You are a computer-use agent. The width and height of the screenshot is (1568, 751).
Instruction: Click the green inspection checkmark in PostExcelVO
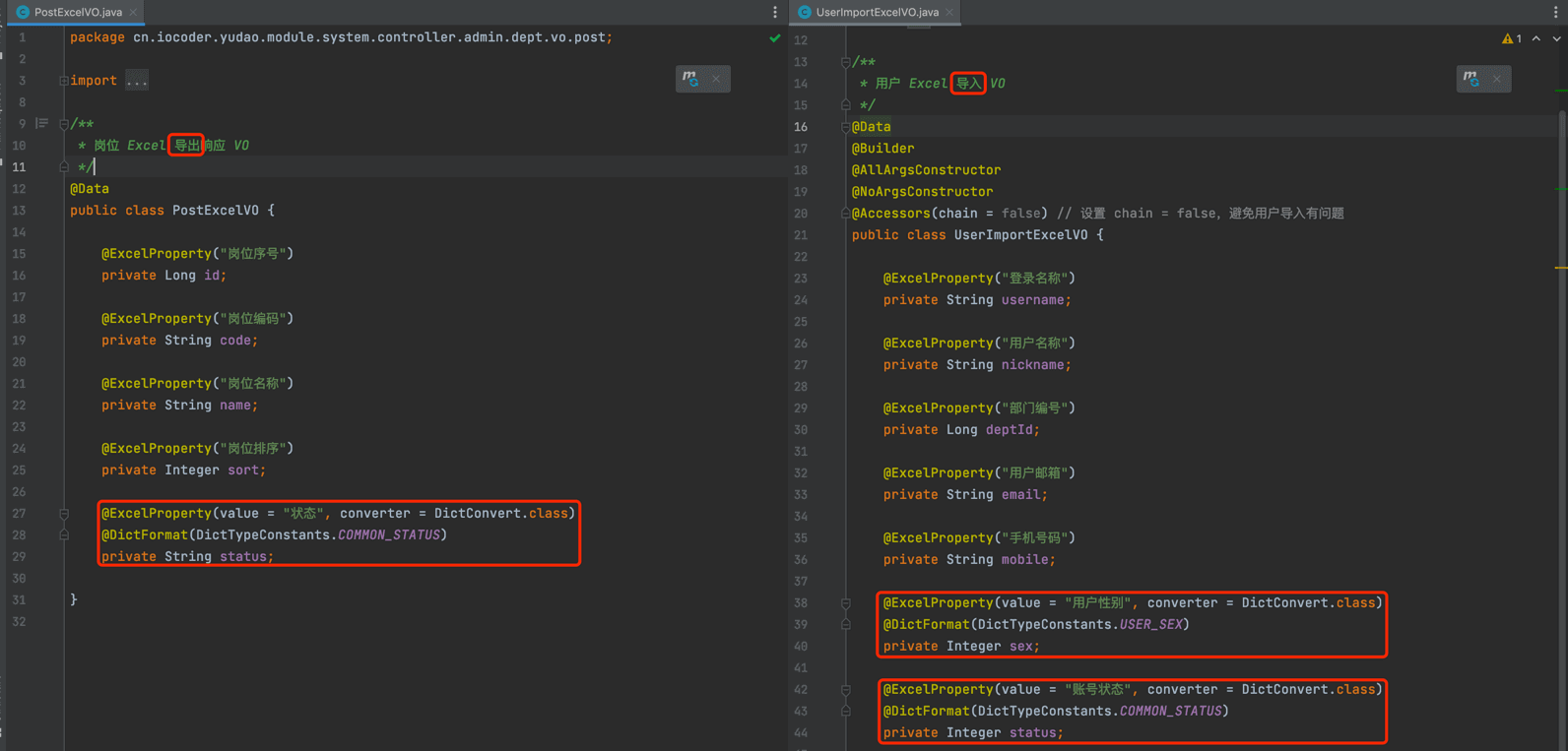[x=775, y=38]
